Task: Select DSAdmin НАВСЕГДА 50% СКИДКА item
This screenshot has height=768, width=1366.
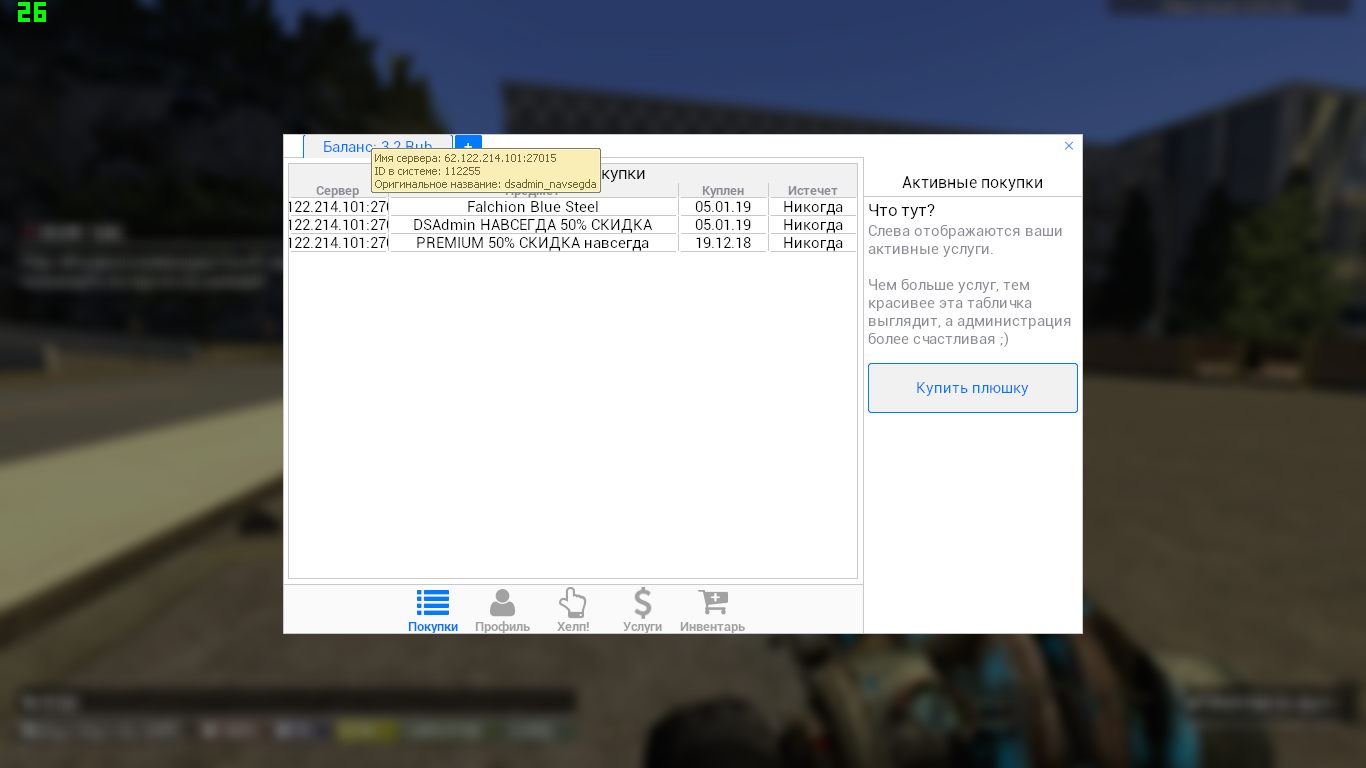Action: [x=532, y=225]
